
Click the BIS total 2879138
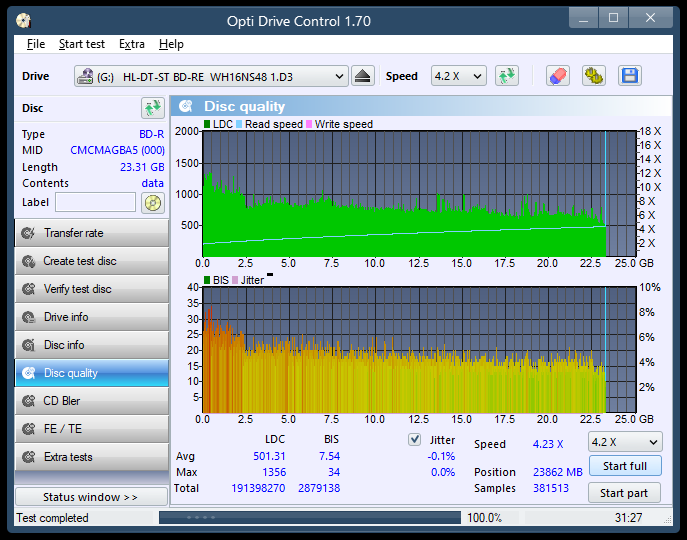[319, 488]
